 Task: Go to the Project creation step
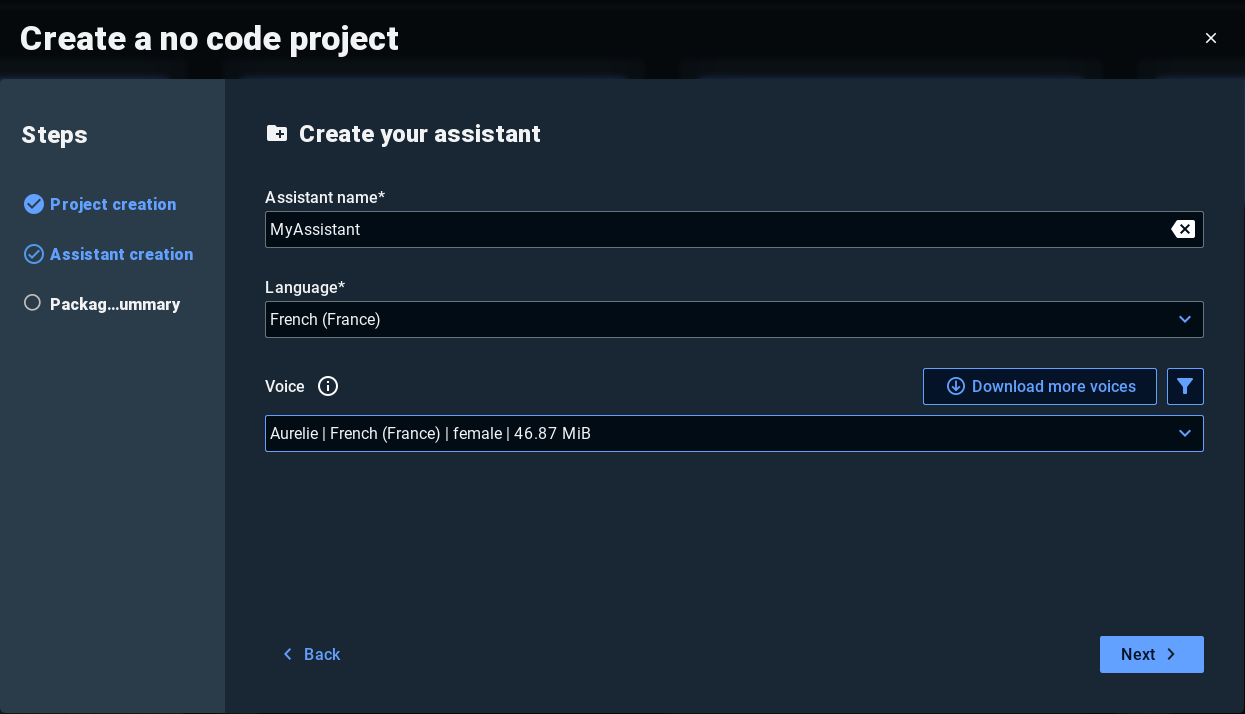(113, 204)
